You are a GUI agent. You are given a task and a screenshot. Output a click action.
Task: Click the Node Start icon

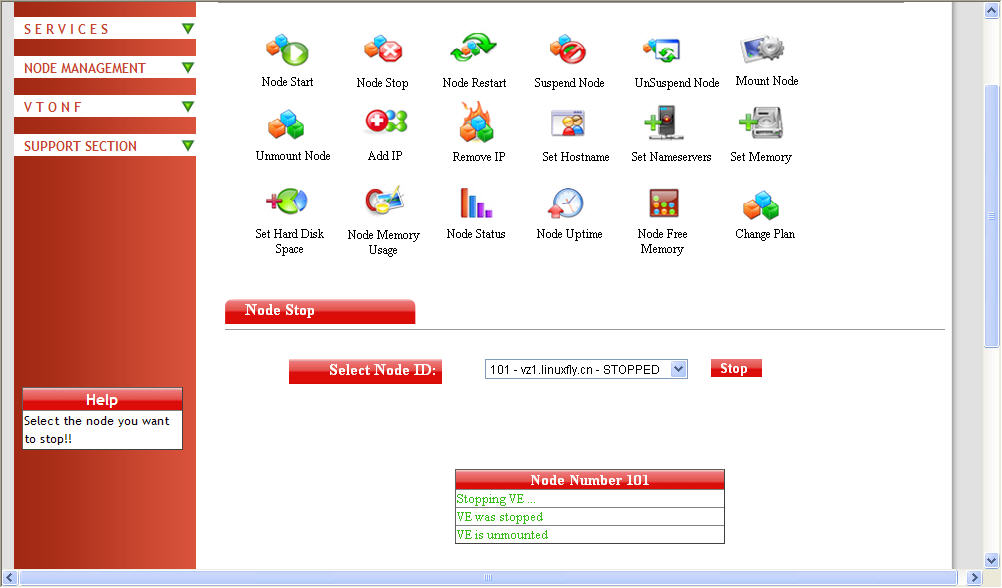pos(287,50)
